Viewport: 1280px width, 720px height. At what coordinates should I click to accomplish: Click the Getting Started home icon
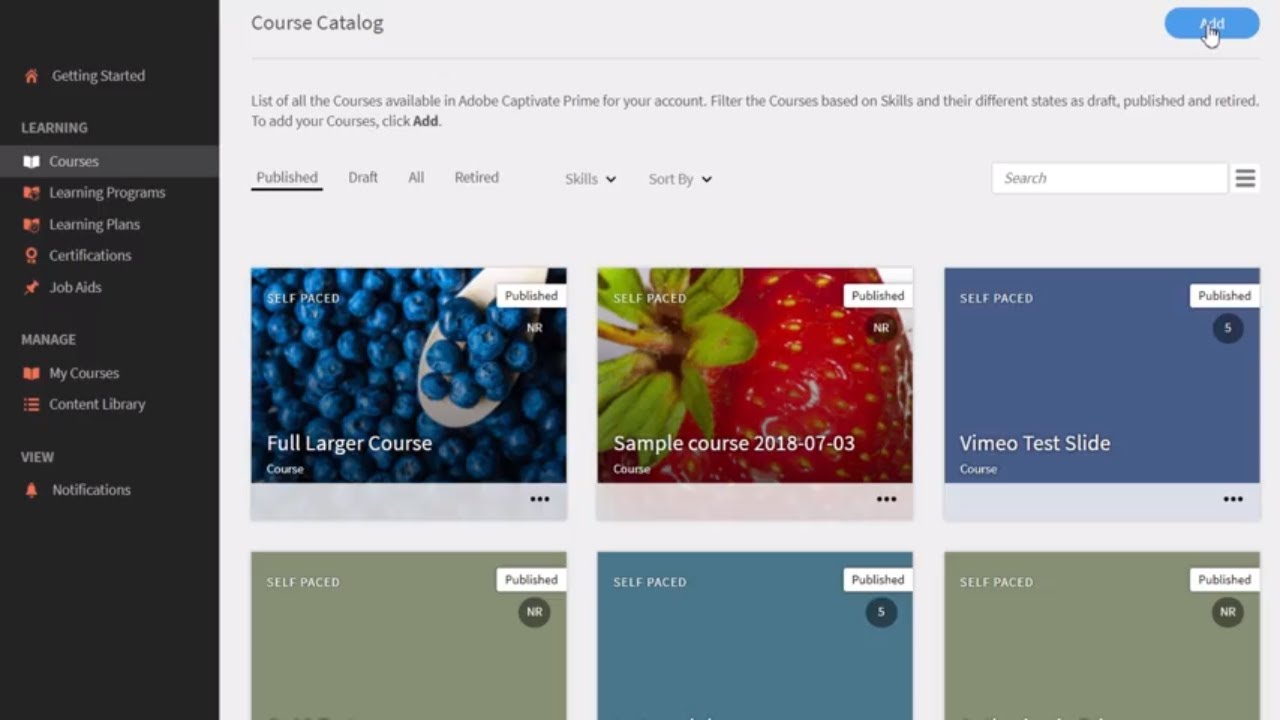tap(31, 76)
